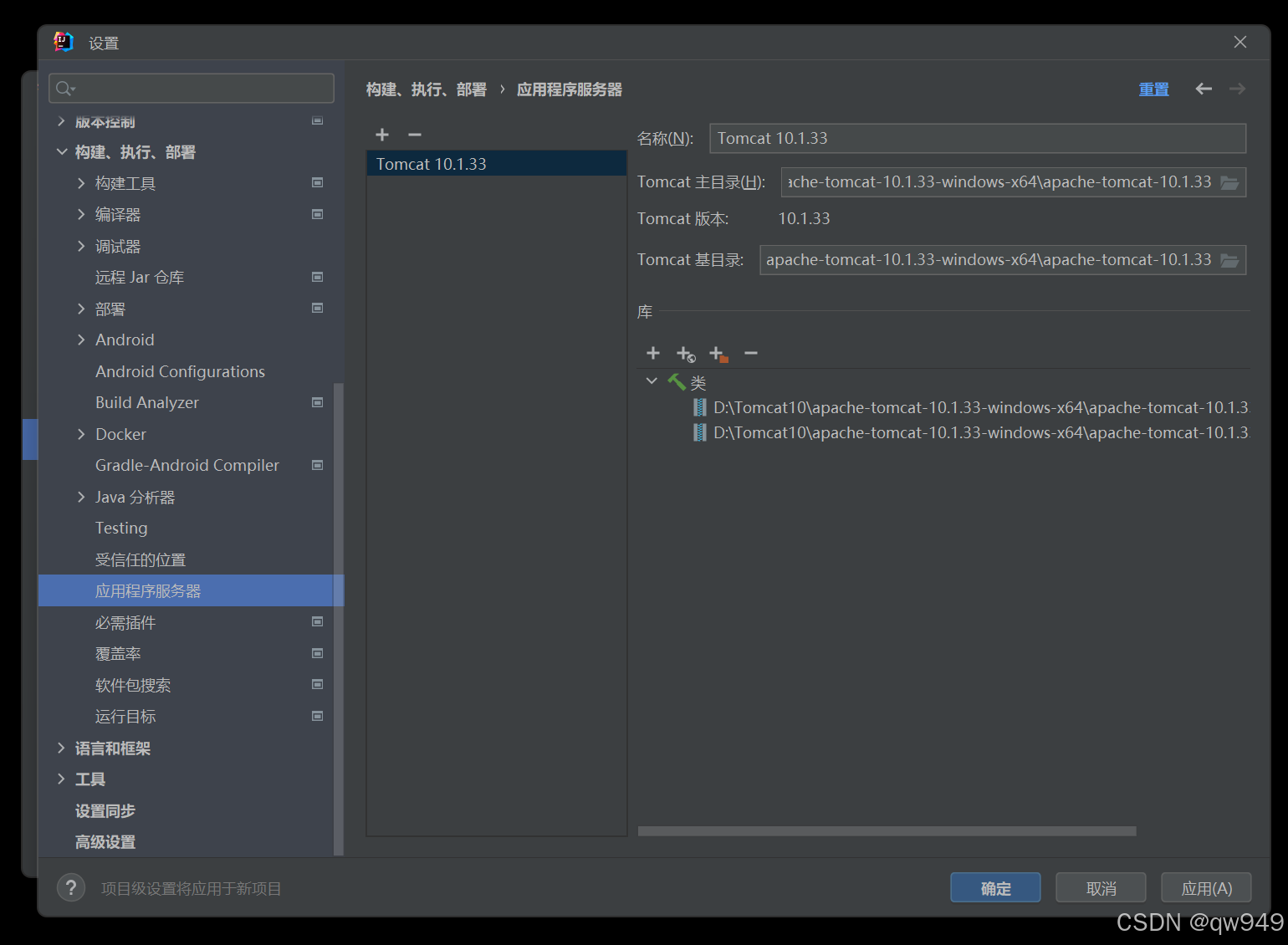Viewport: 1288px width, 945px height.
Task: Open Android Configurations settings page
Action: (180, 371)
